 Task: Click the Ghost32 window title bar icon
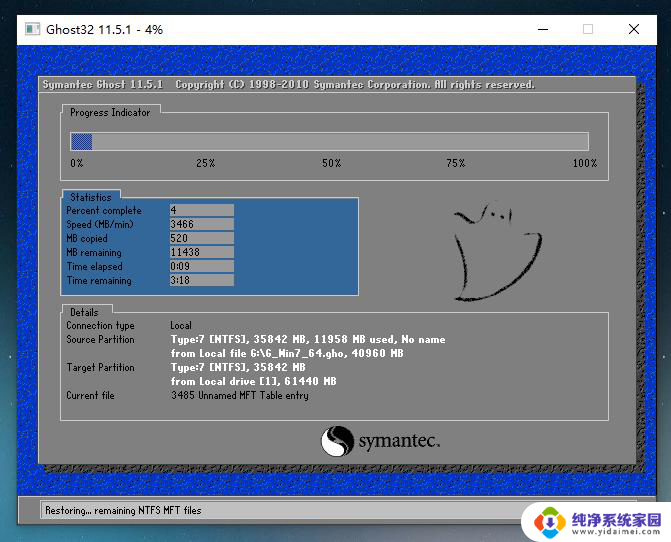pos(33,29)
